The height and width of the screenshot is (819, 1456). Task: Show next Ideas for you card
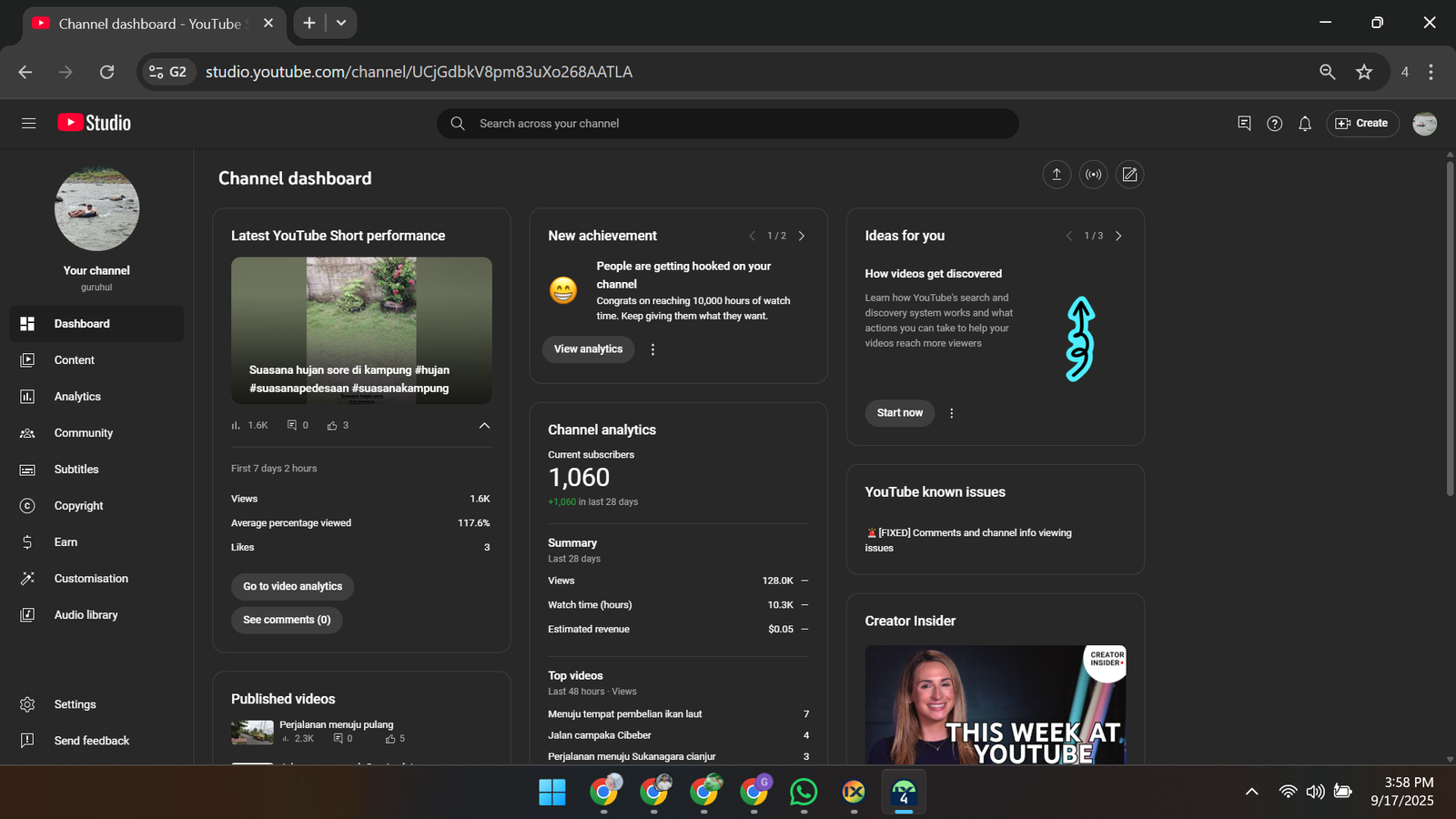click(1118, 236)
